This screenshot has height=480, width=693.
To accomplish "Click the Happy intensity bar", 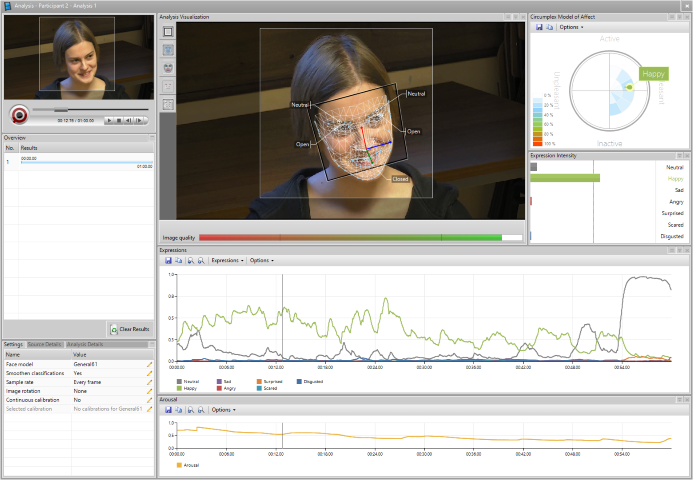I will (x=565, y=178).
